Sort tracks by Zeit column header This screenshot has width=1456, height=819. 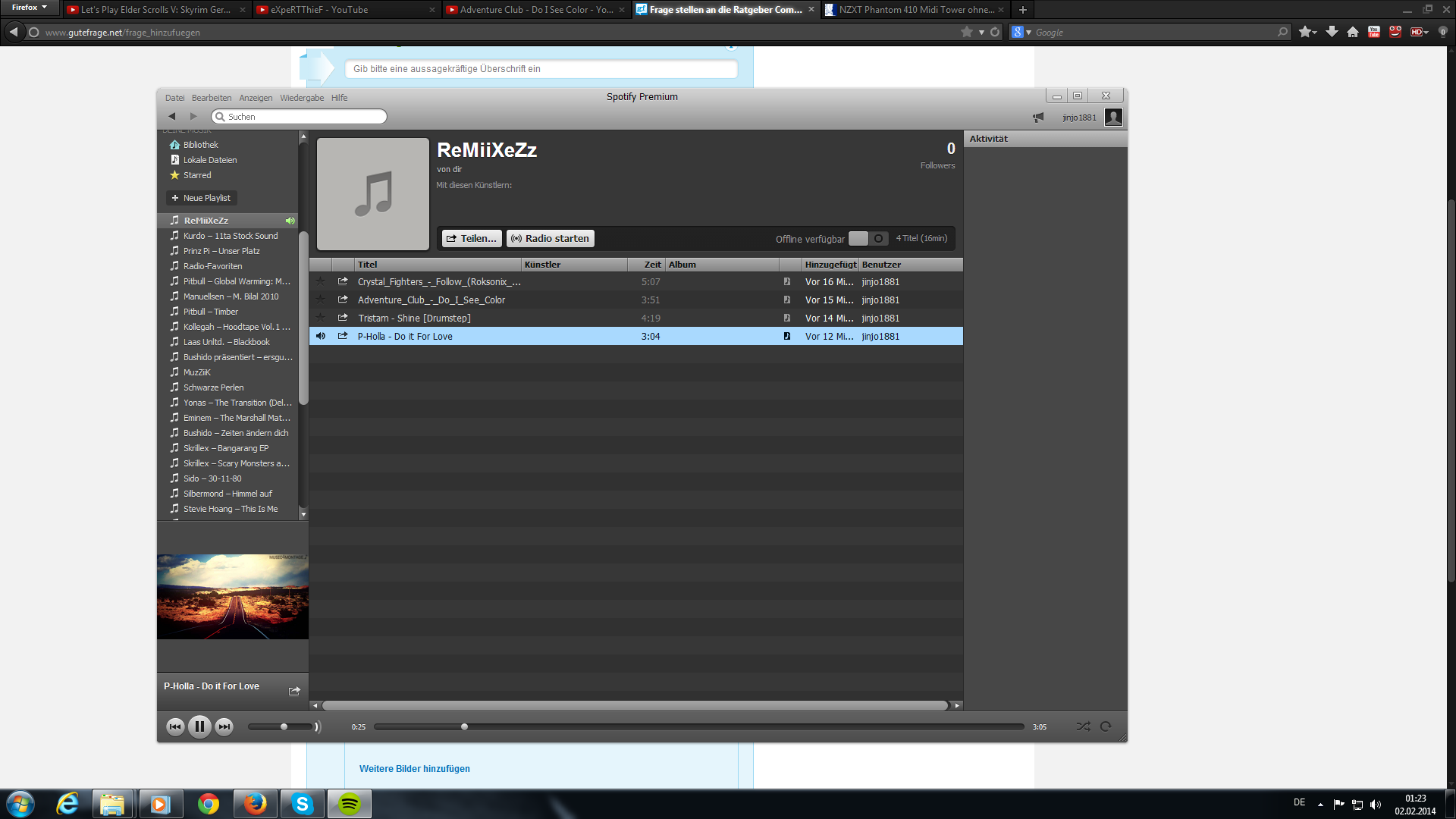click(x=646, y=265)
